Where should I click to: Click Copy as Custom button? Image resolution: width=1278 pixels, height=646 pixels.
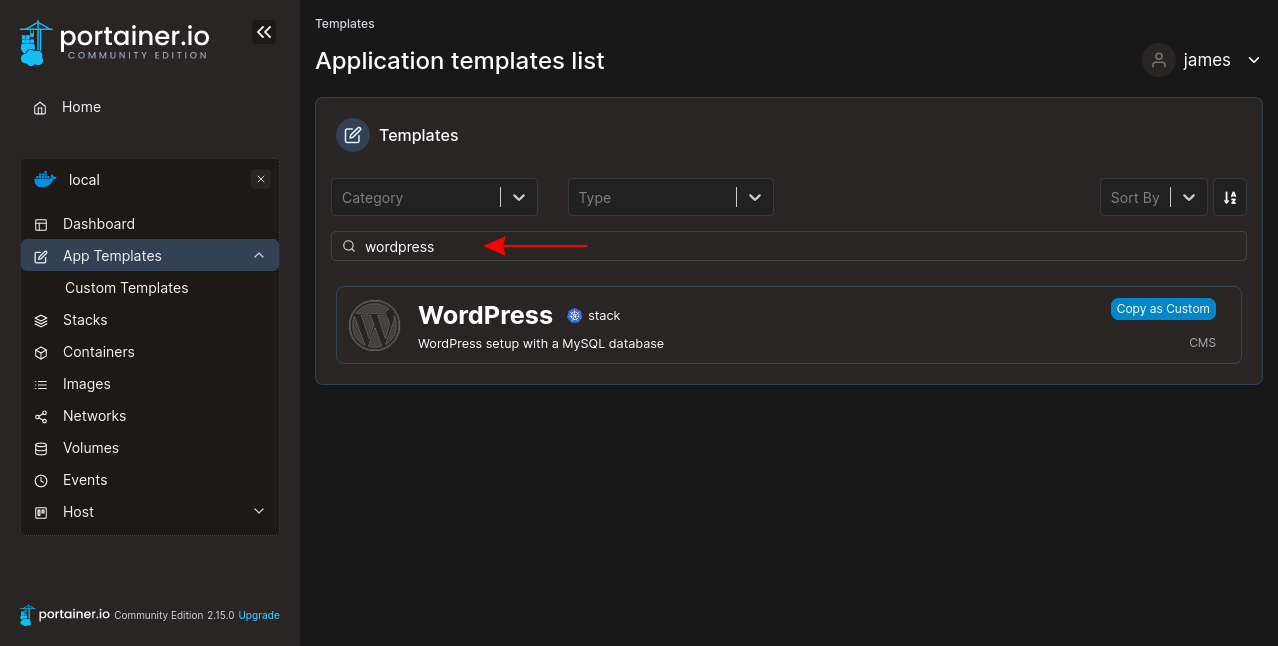pyautogui.click(x=1162, y=309)
